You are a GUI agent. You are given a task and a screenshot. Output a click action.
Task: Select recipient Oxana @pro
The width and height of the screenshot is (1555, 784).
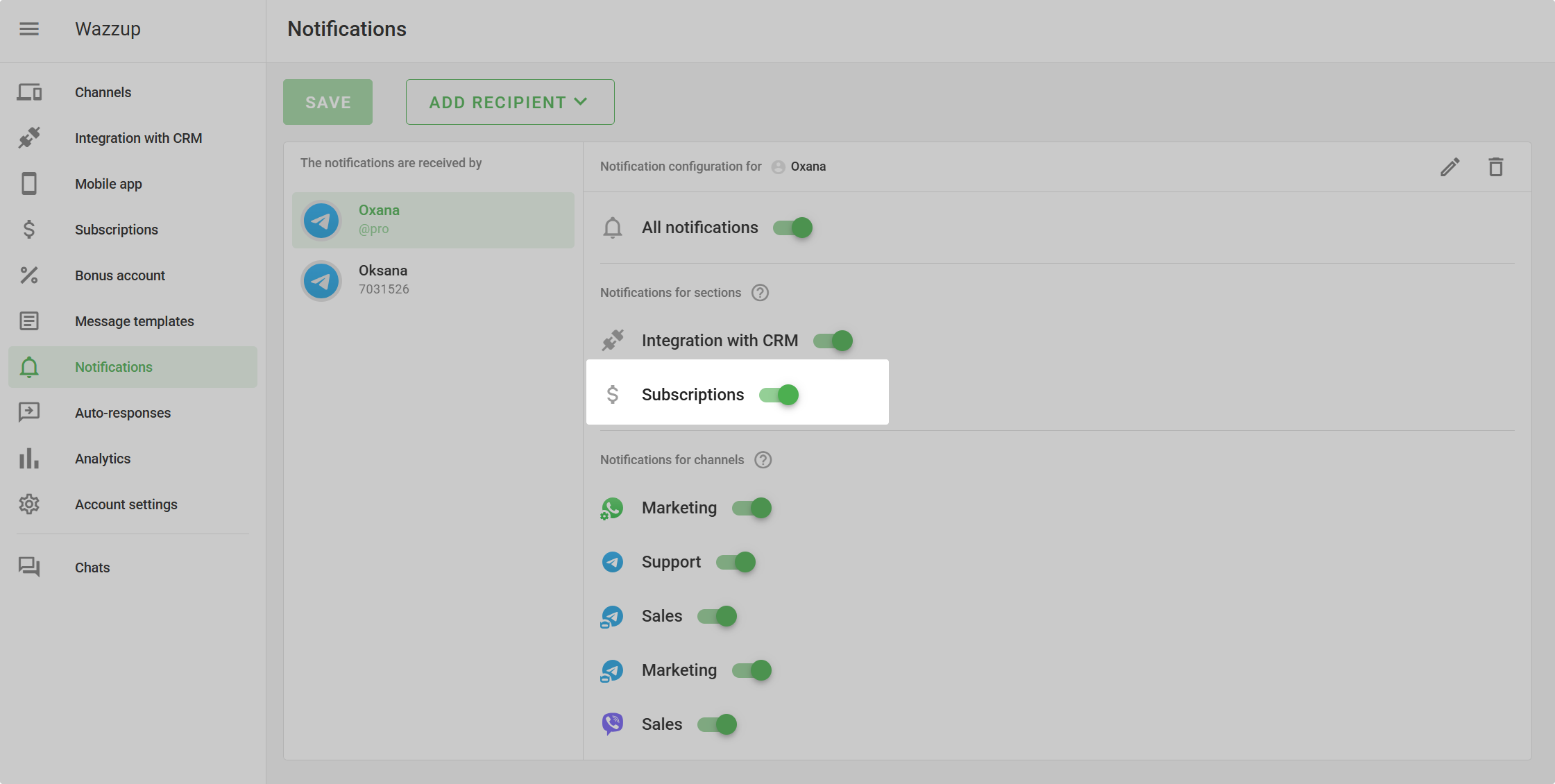[433, 220]
